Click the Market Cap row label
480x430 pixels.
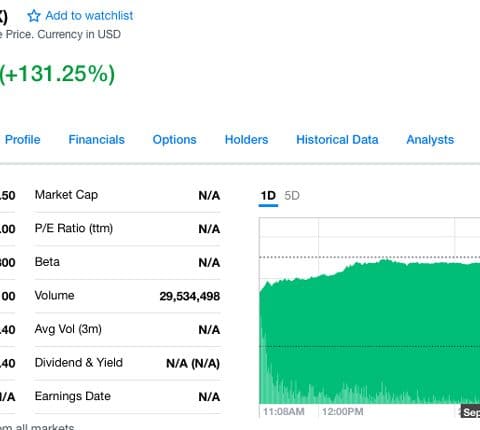coord(66,195)
